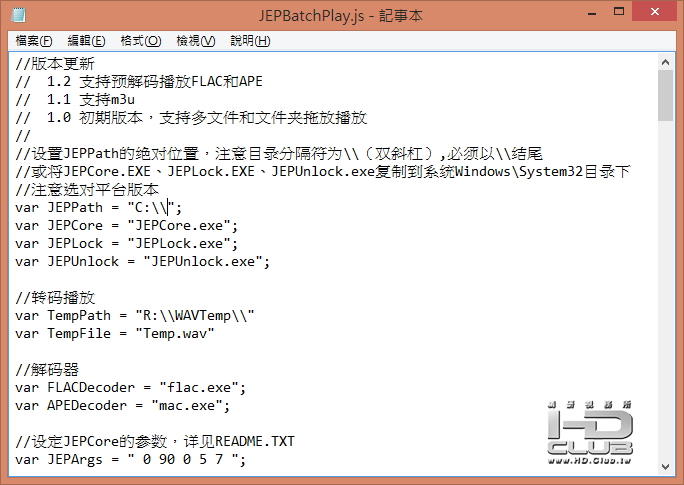Click the comment line mentioning Windows\System32
The width and height of the screenshot is (684, 485).
coord(323,171)
